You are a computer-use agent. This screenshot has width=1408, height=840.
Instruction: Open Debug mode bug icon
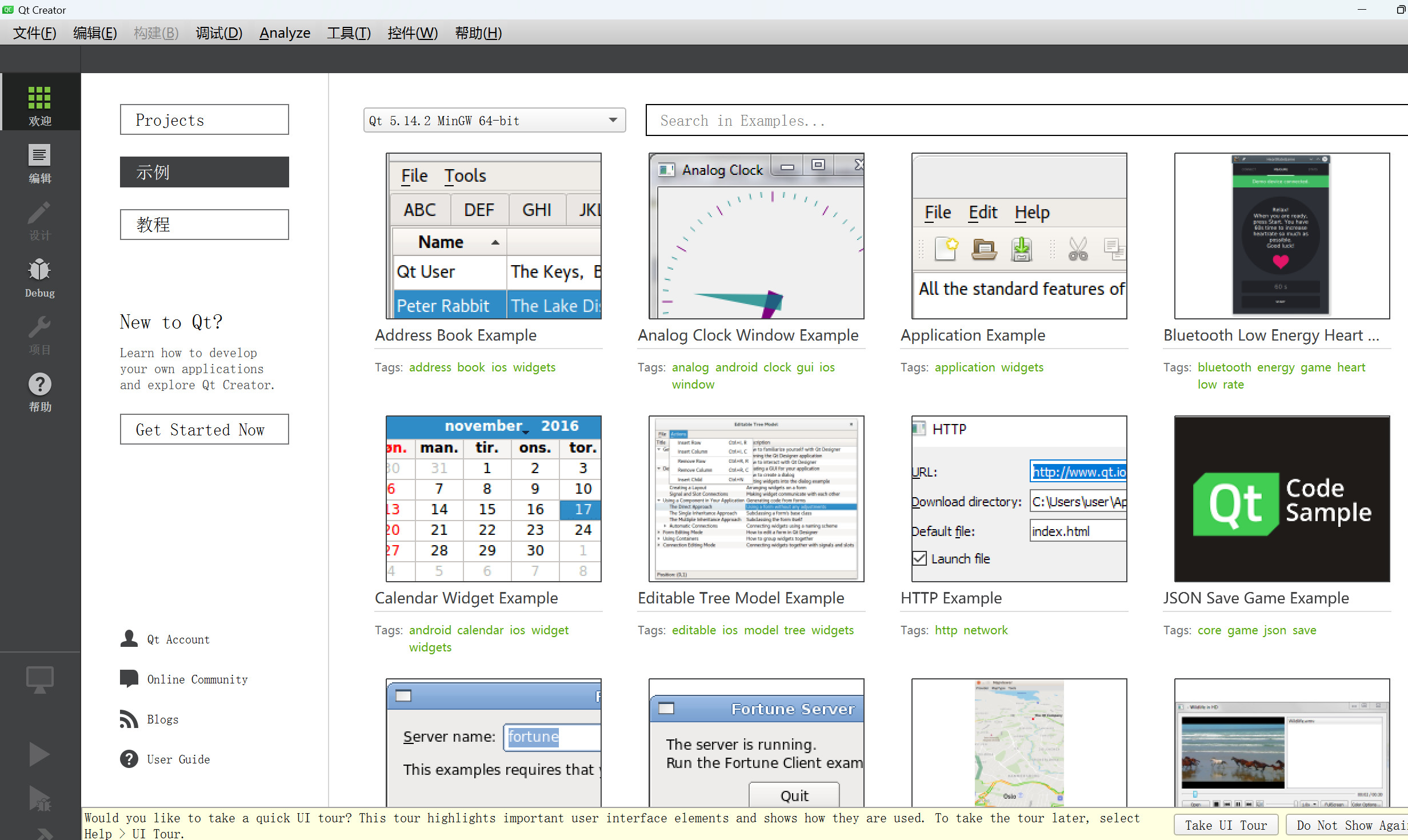(39, 277)
